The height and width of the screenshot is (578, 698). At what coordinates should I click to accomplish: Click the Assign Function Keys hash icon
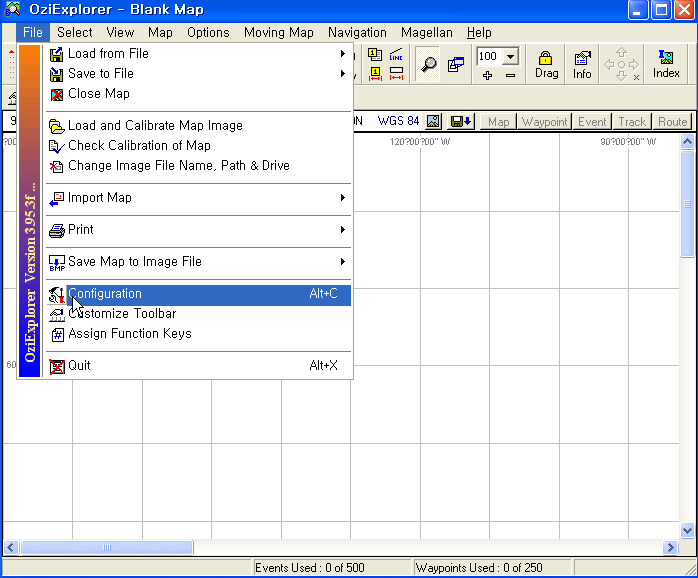tap(57, 334)
